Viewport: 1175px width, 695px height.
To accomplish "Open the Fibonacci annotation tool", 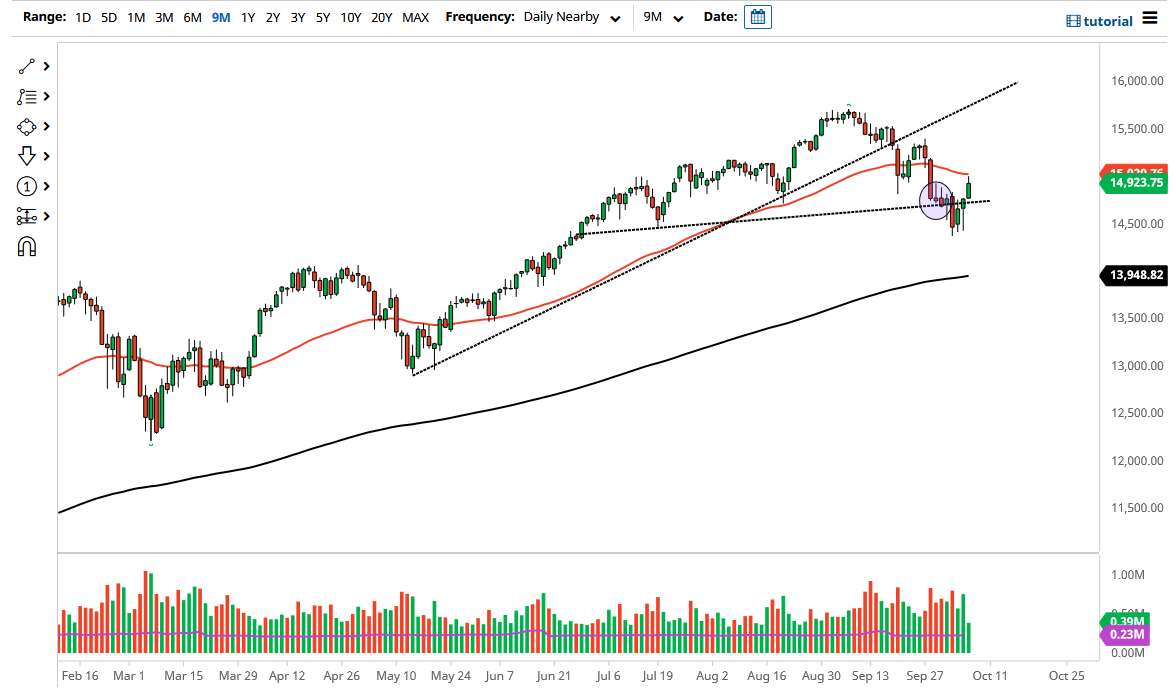I will [27, 96].
